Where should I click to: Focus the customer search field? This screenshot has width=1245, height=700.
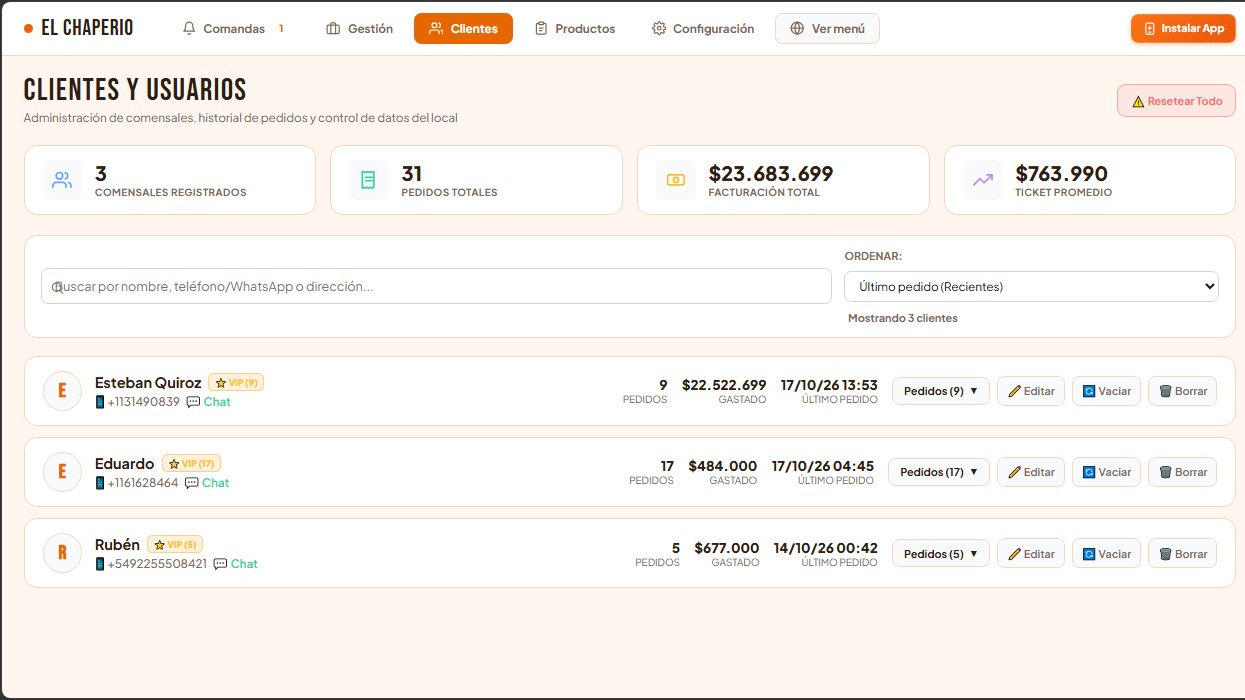click(x=436, y=286)
